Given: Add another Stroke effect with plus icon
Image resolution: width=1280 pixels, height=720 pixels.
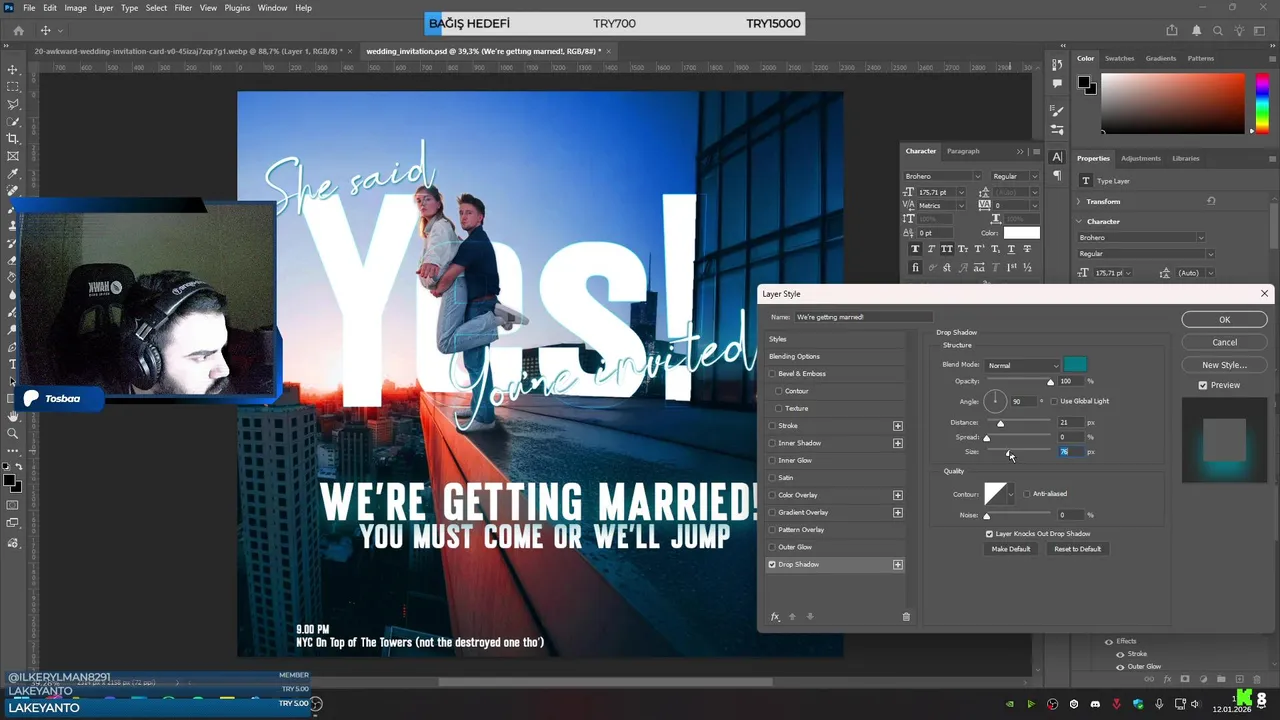Looking at the screenshot, I should pyautogui.click(x=898, y=426).
